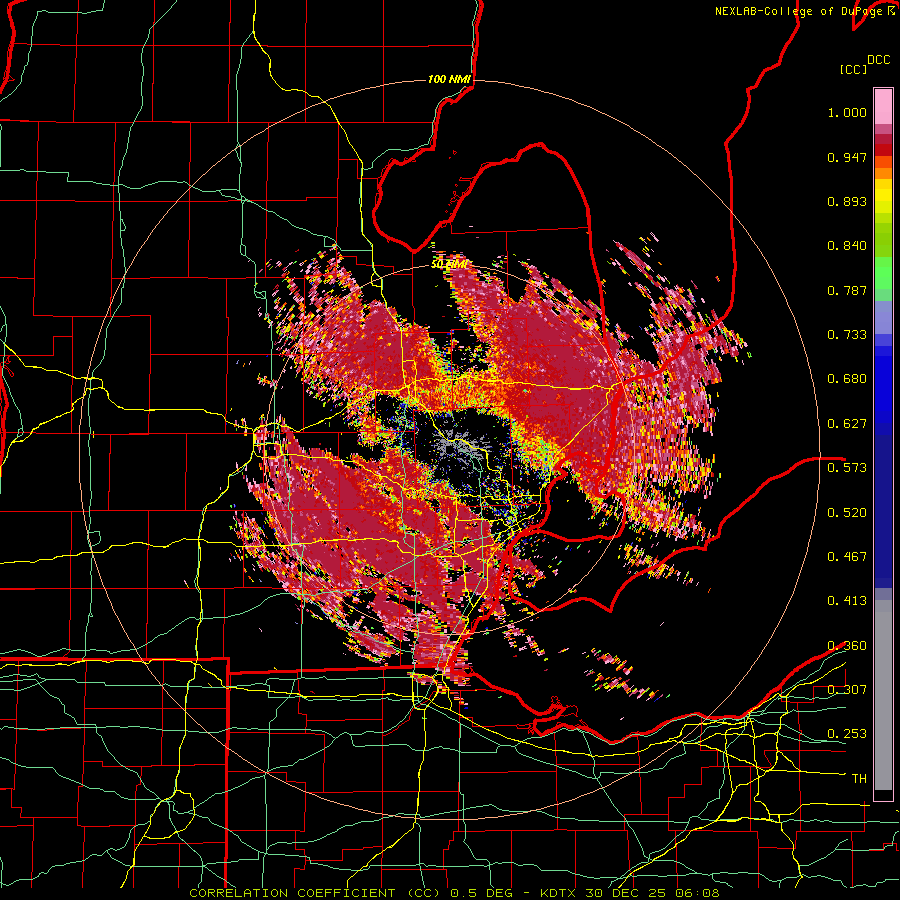
Task: Click the 0.787 legend value
Action: click(847, 290)
